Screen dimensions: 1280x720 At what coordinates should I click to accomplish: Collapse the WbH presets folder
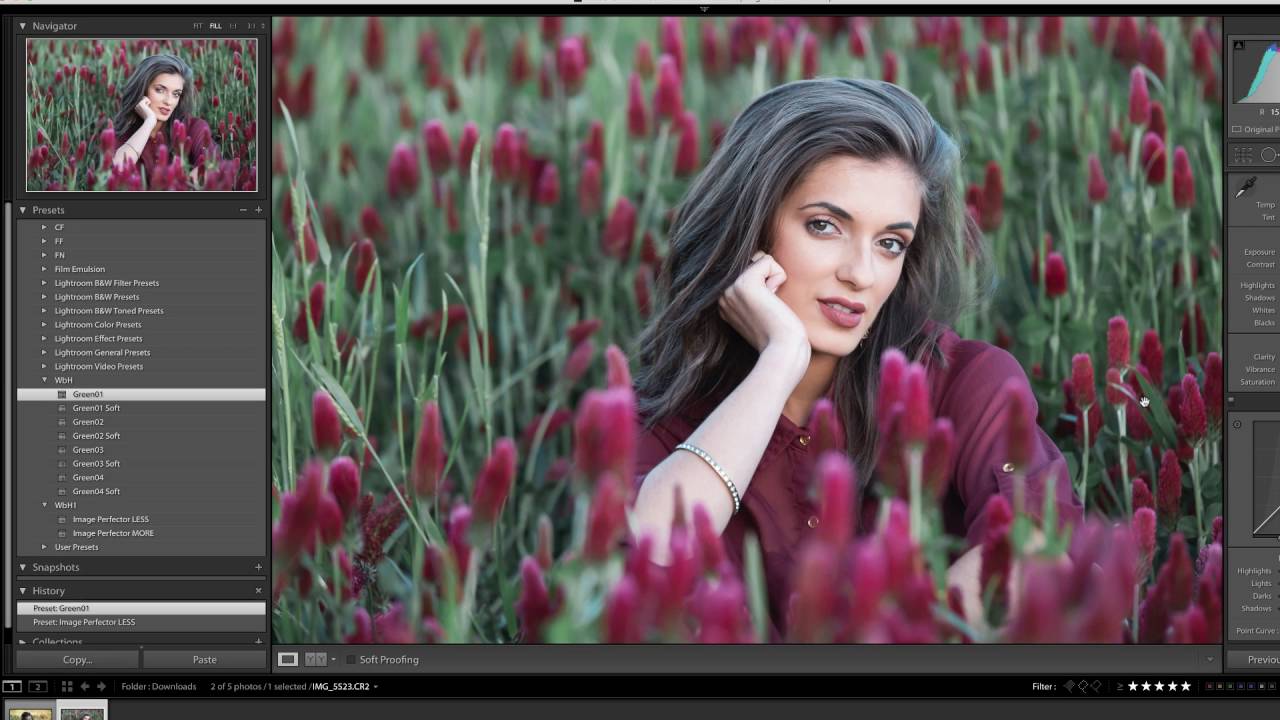44,380
